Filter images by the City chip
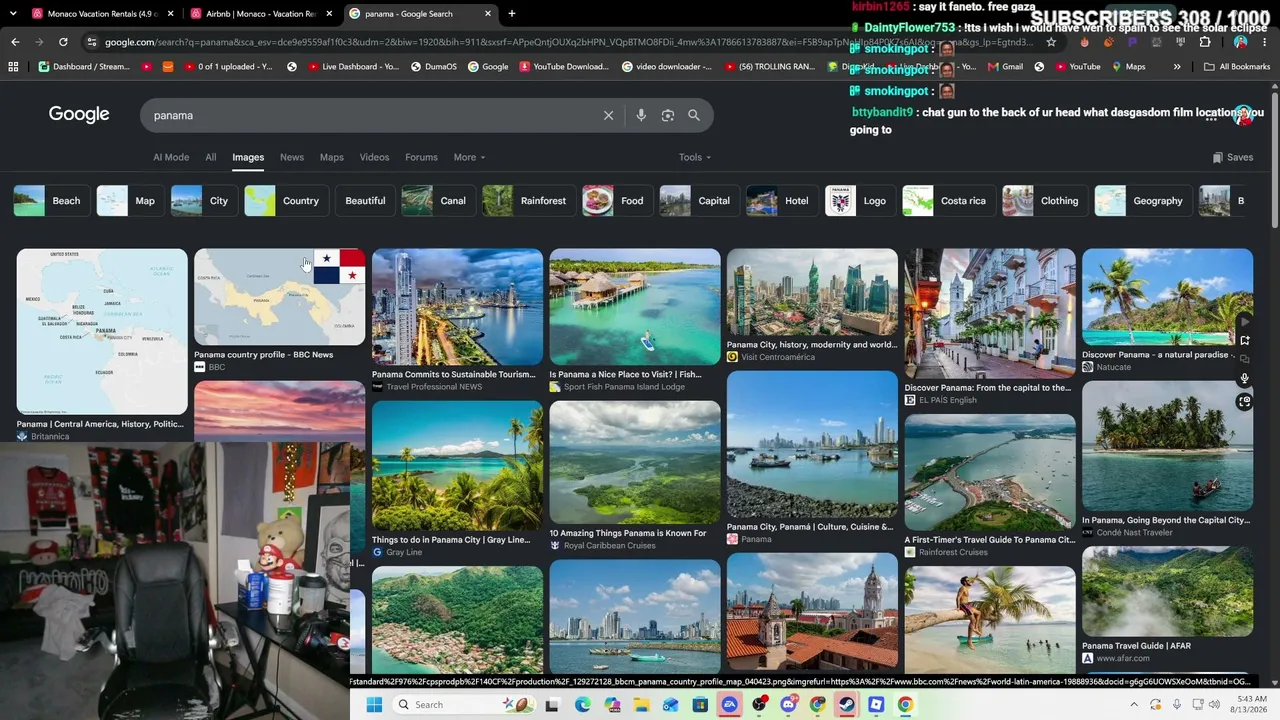The width and height of the screenshot is (1280, 720). tap(204, 201)
